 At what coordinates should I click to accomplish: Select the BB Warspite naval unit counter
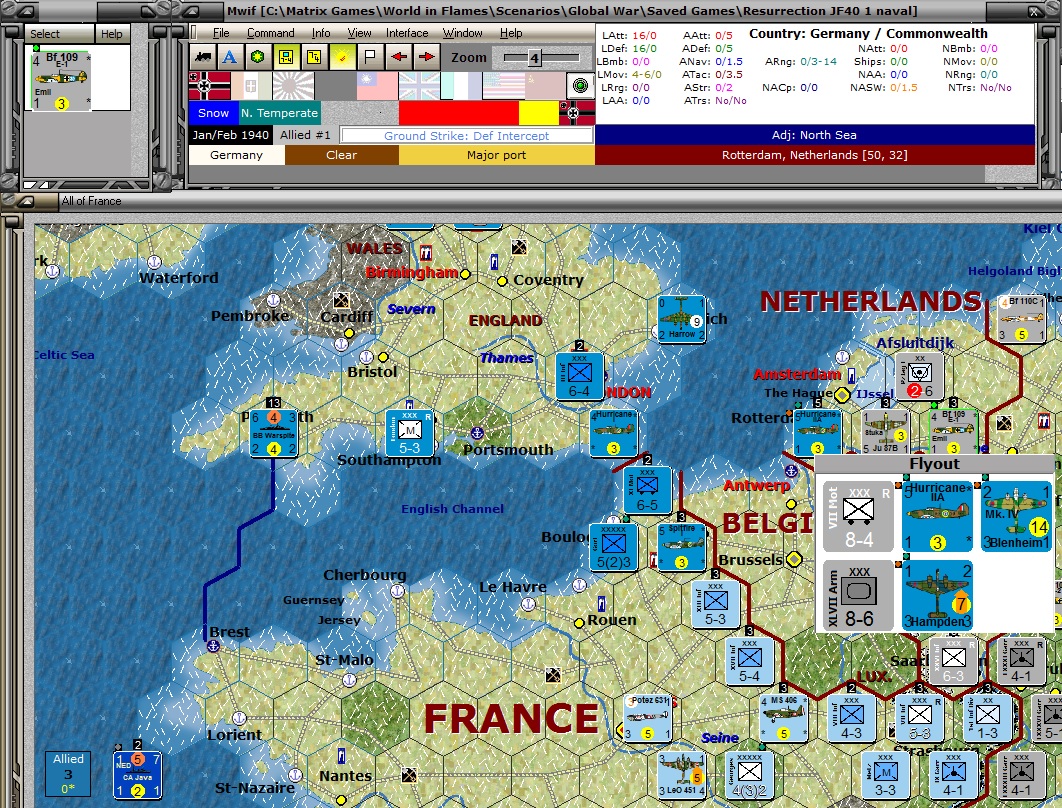pyautogui.click(x=274, y=433)
